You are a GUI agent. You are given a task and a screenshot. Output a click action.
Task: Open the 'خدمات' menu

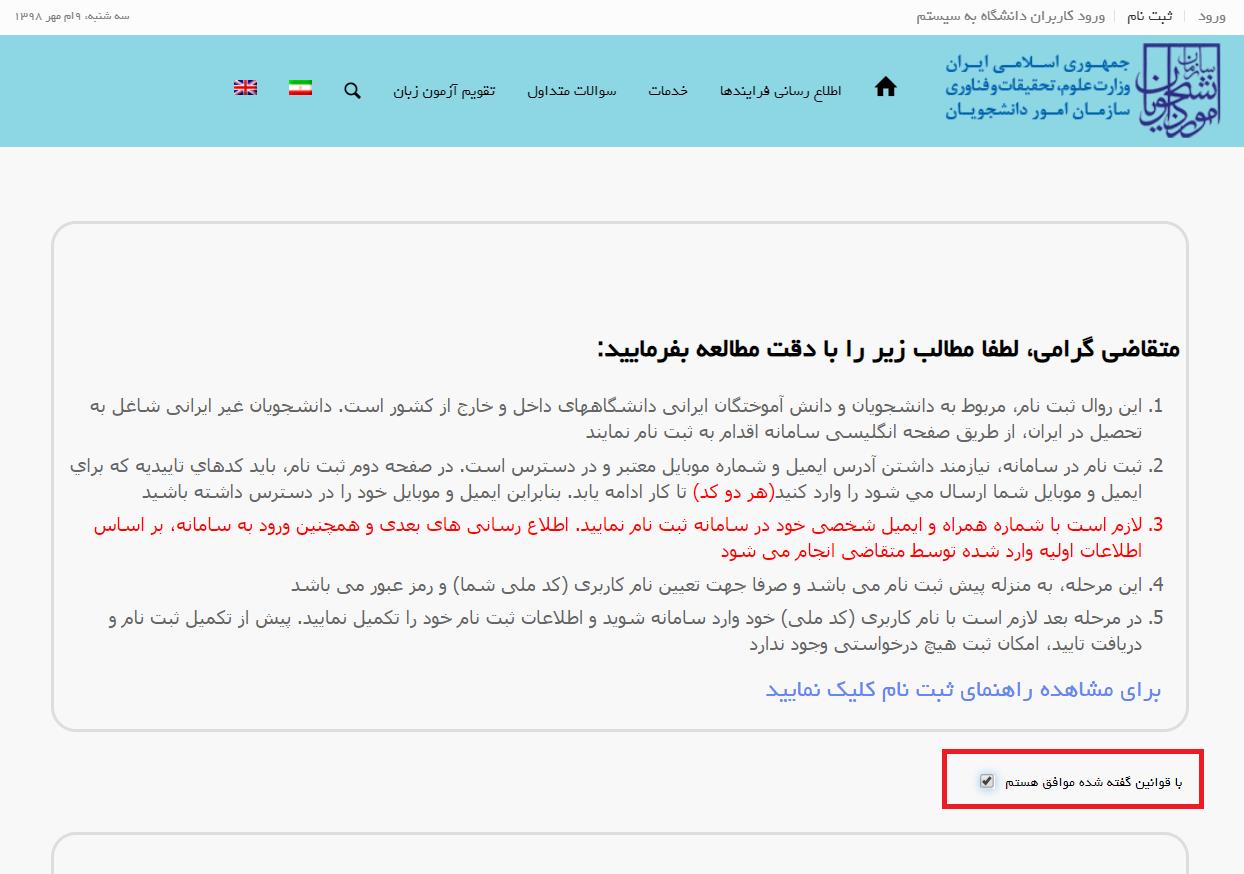[668, 91]
